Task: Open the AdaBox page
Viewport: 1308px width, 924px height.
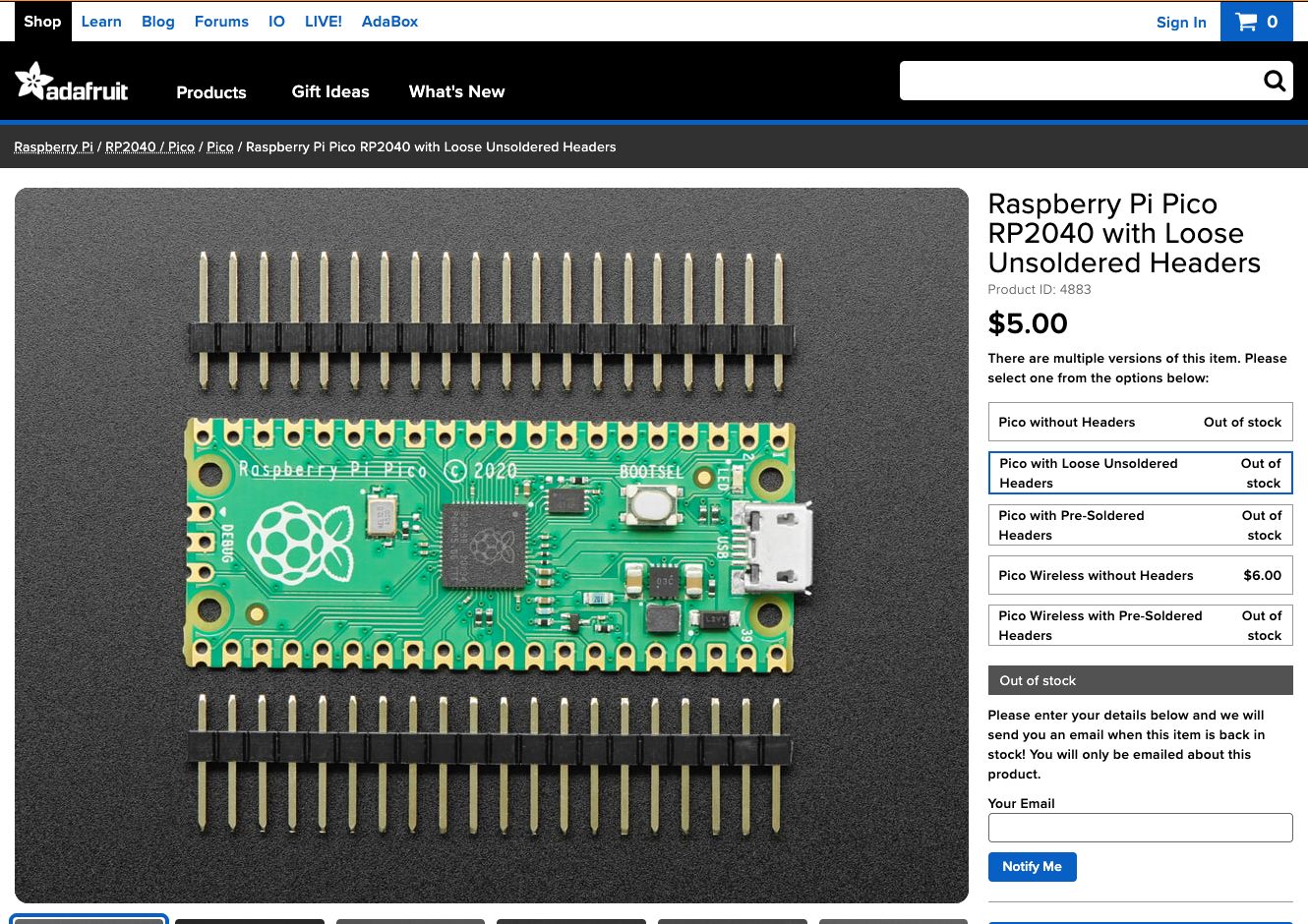Action: [x=389, y=22]
